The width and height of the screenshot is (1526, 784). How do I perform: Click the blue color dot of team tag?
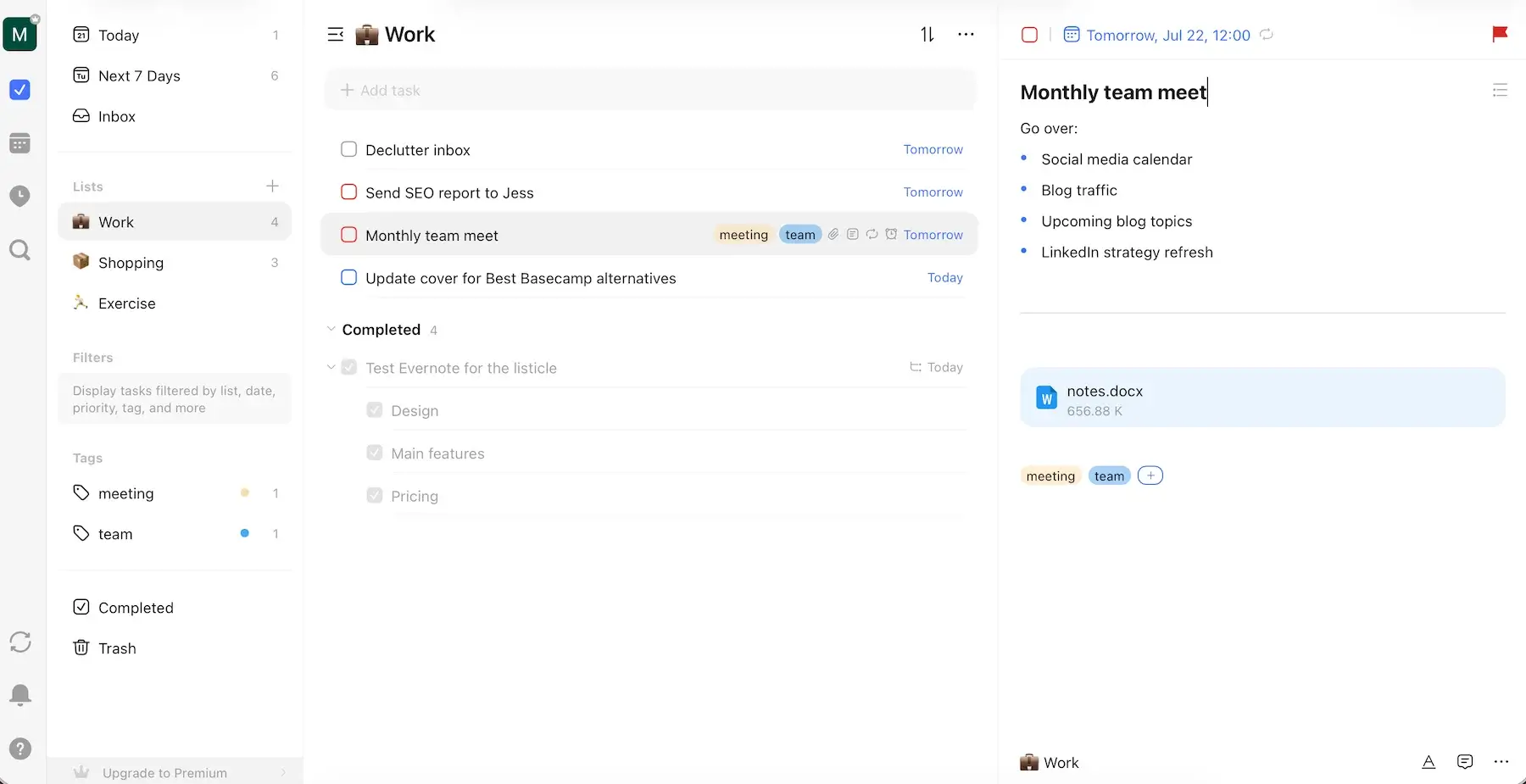click(244, 533)
